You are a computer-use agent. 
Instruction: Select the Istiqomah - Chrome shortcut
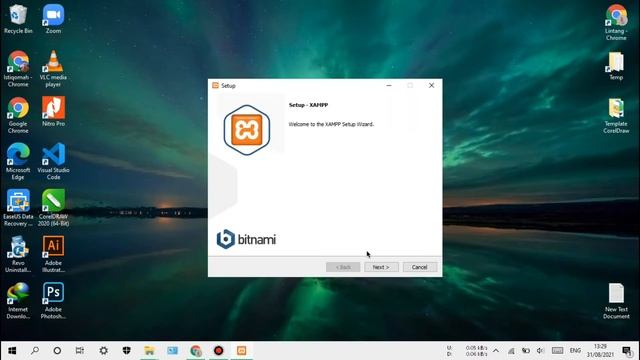(x=18, y=69)
